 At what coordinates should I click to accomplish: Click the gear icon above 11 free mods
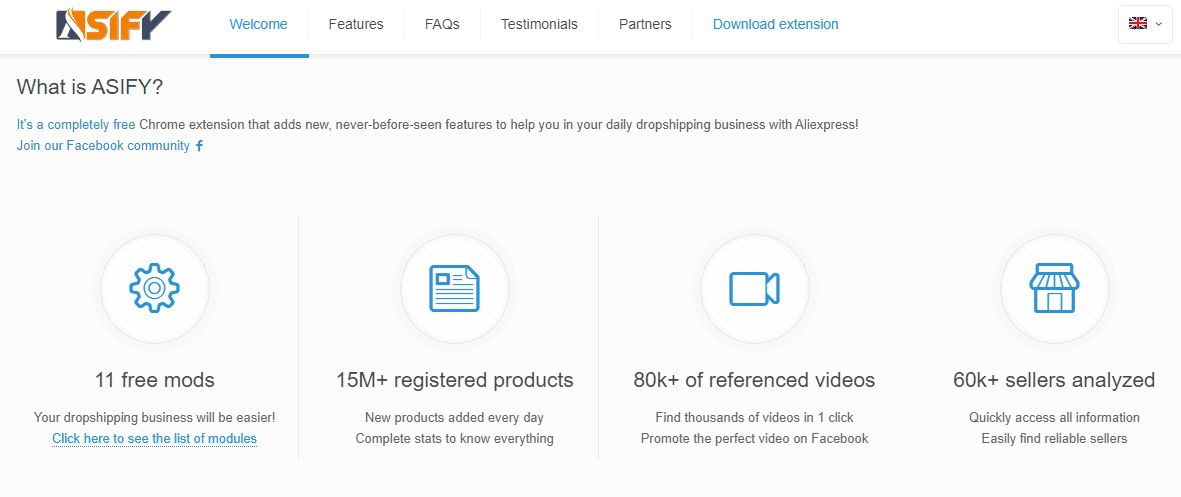154,288
